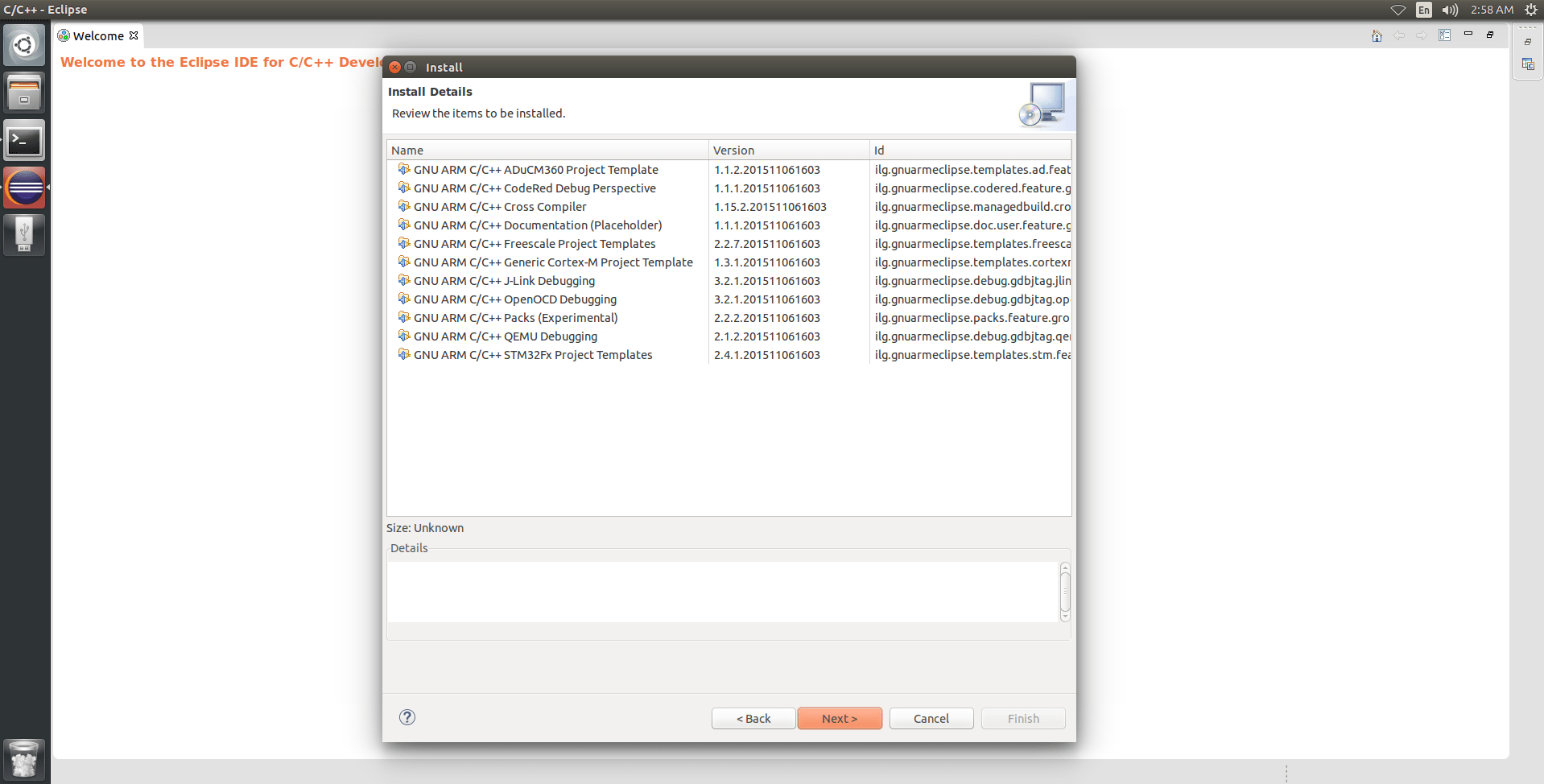Image resolution: width=1544 pixels, height=784 pixels.
Task: Select GNU ARM C/C++ CodeRed Debug Perspective
Action: point(535,188)
